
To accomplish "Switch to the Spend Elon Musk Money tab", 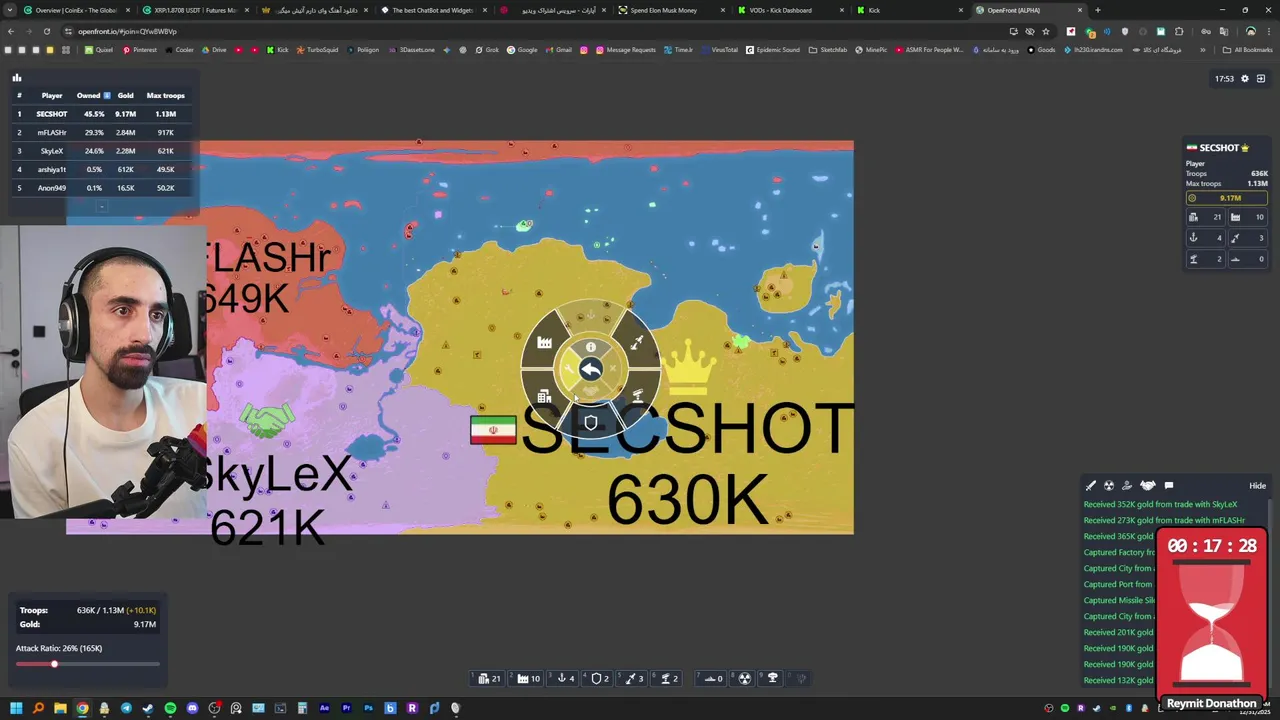I will tap(671, 10).
